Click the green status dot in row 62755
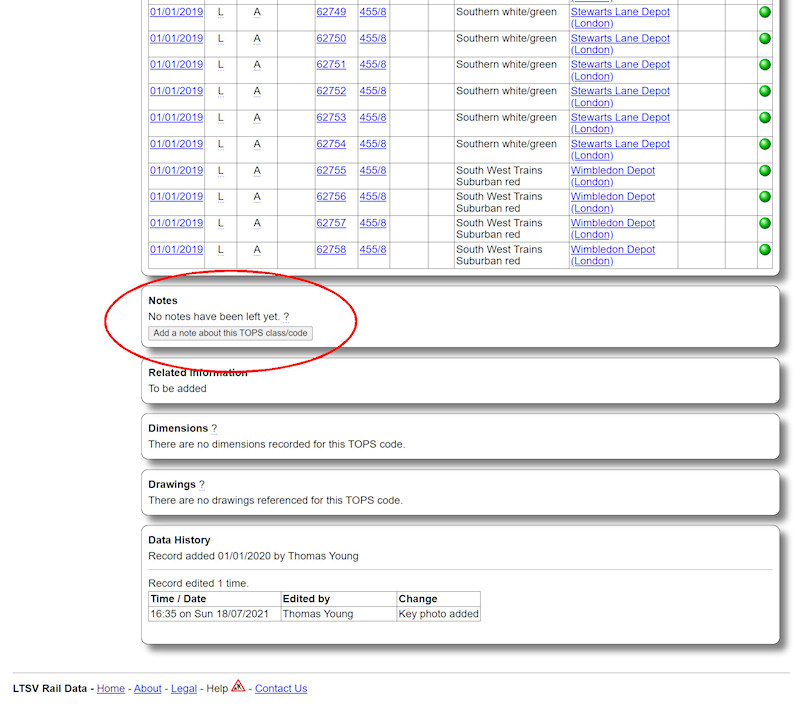This screenshot has width=800, height=706. point(765,171)
